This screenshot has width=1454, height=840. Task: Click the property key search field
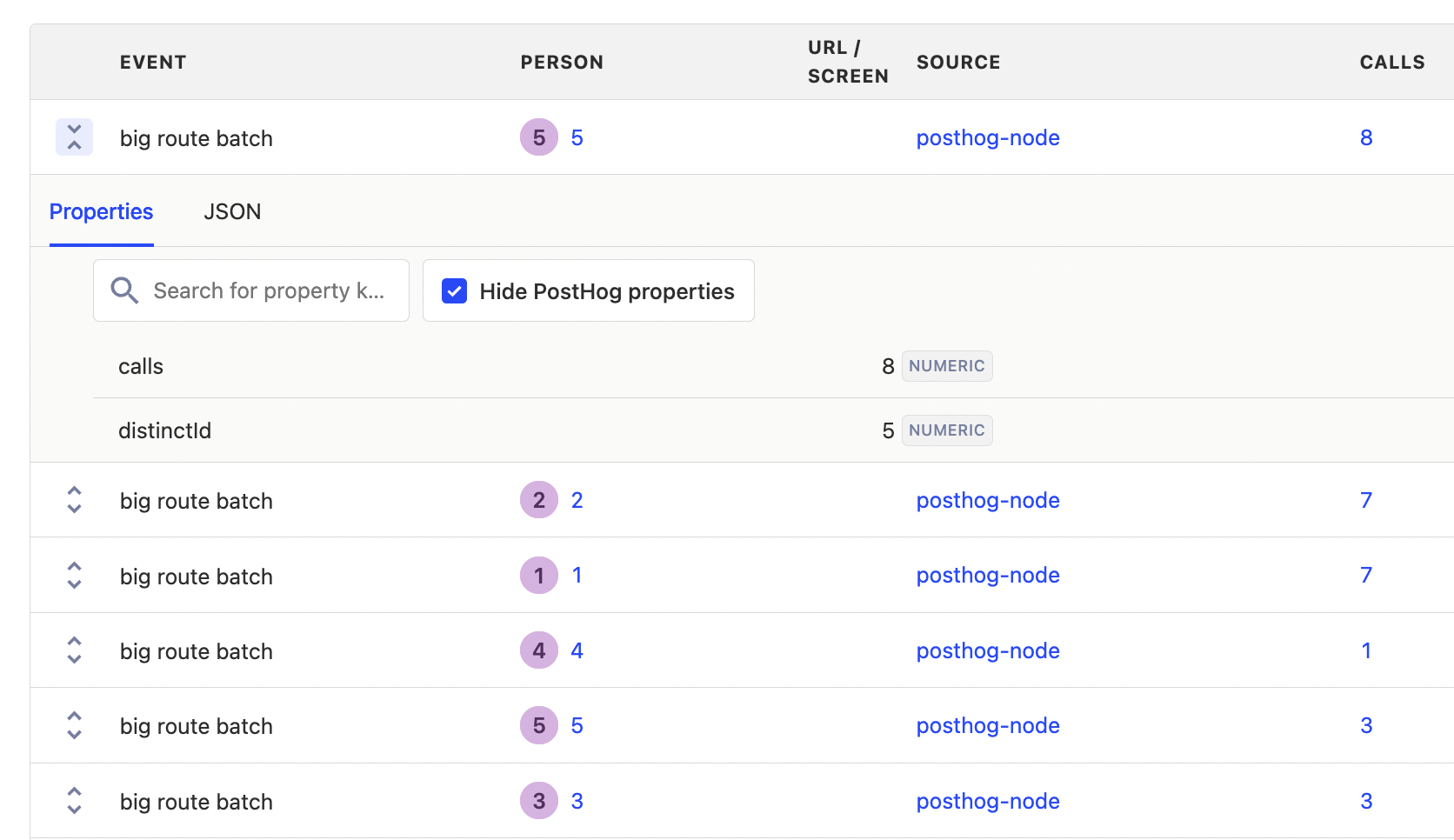tap(268, 291)
